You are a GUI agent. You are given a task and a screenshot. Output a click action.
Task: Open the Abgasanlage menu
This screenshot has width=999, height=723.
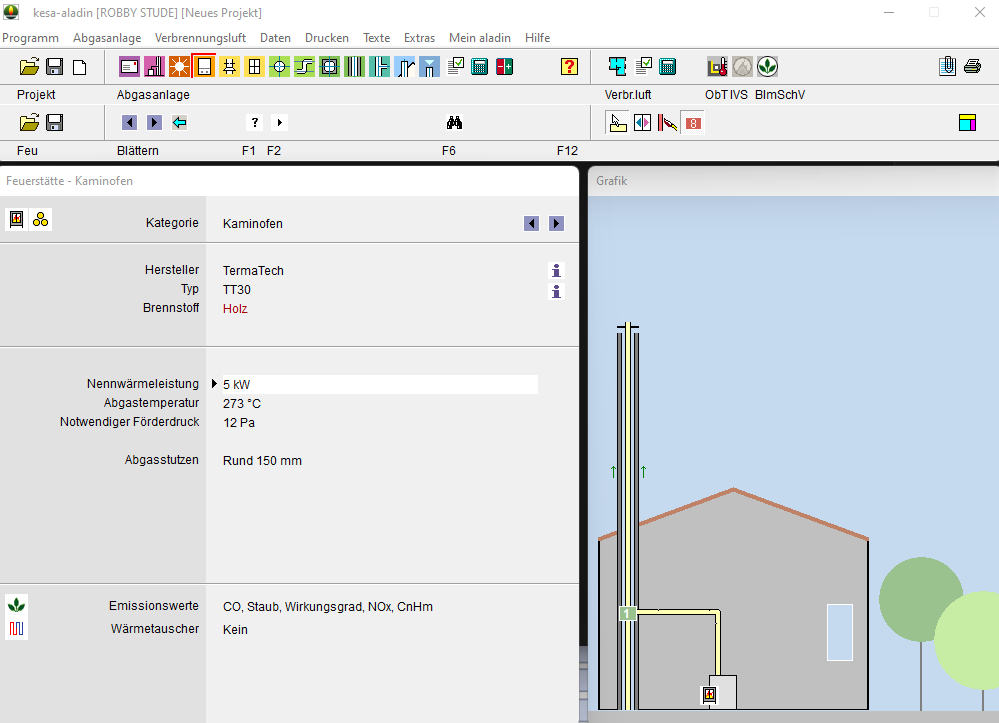(106, 38)
